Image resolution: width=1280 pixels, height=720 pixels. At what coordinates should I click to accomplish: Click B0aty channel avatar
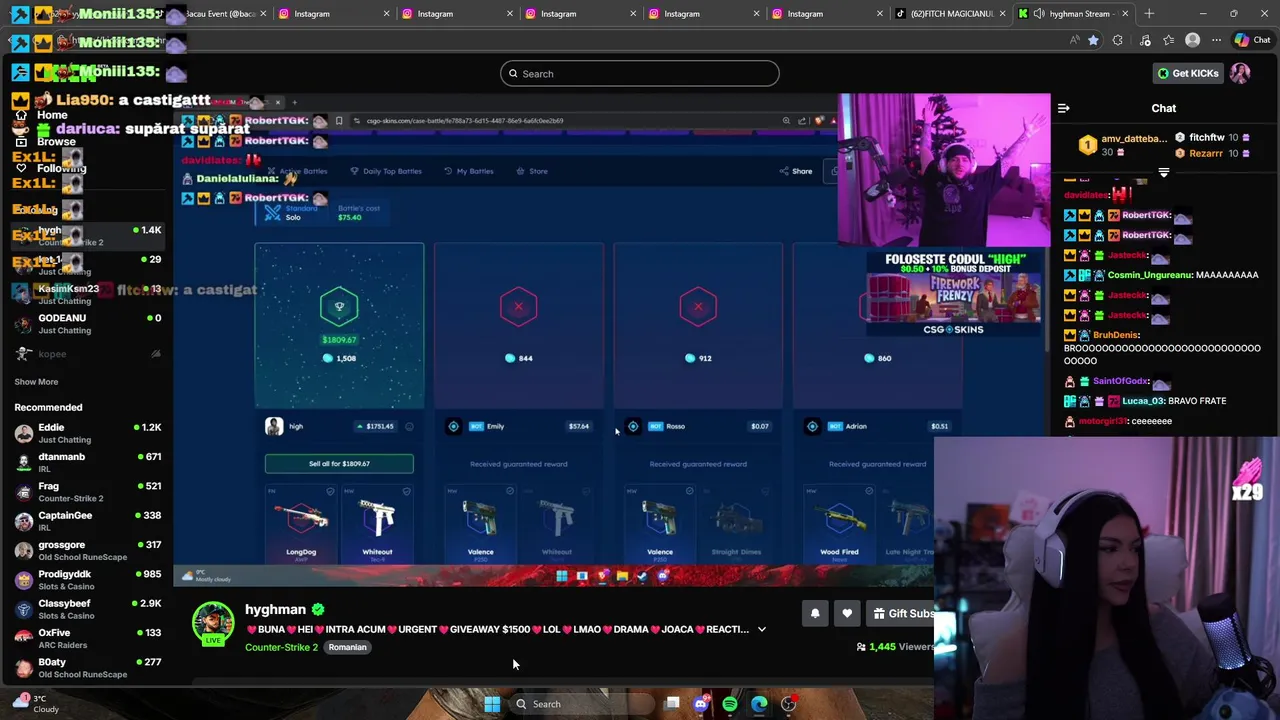click(x=24, y=668)
